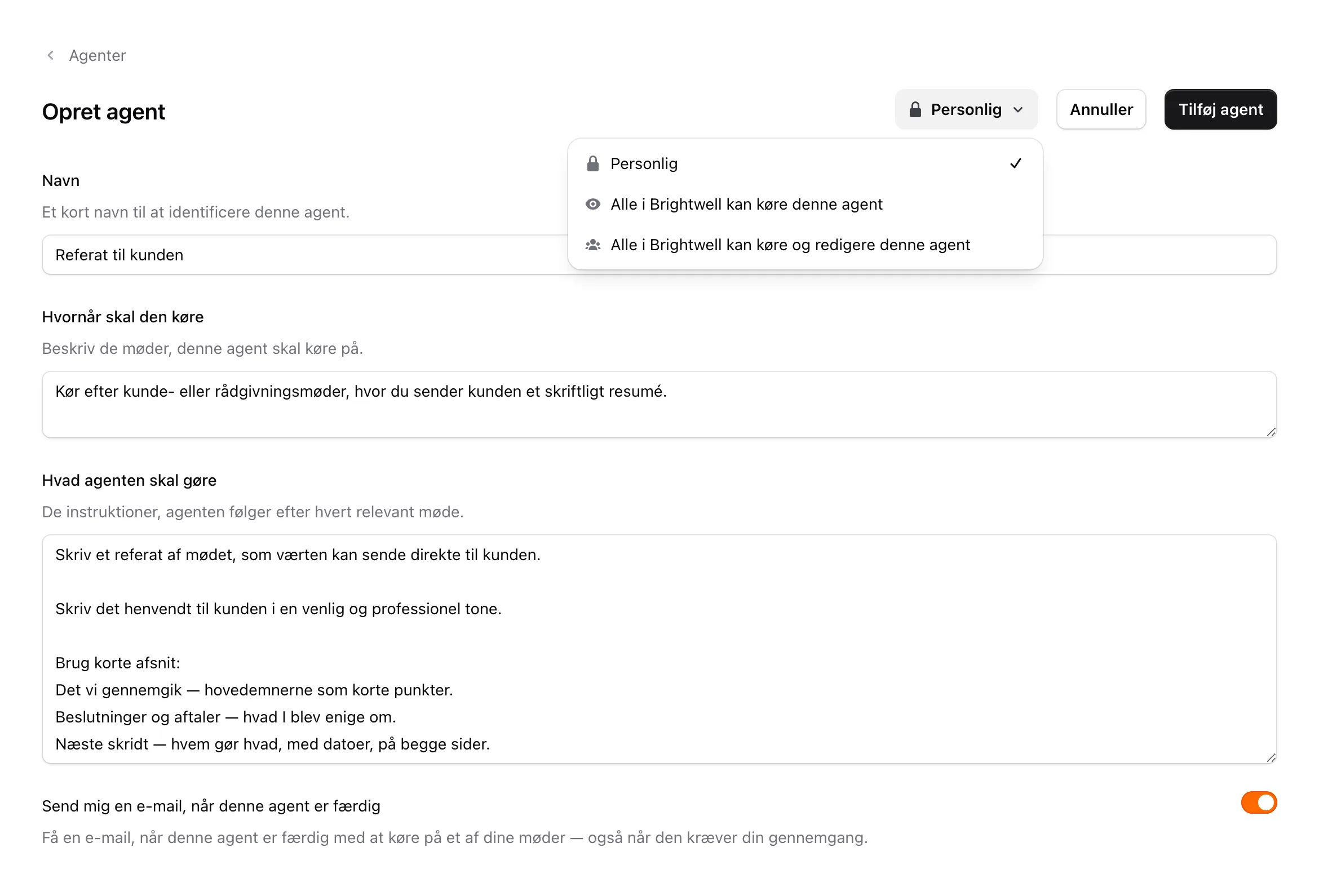
Task: Click the Hvad agenten skal gøre label
Action: click(x=130, y=481)
